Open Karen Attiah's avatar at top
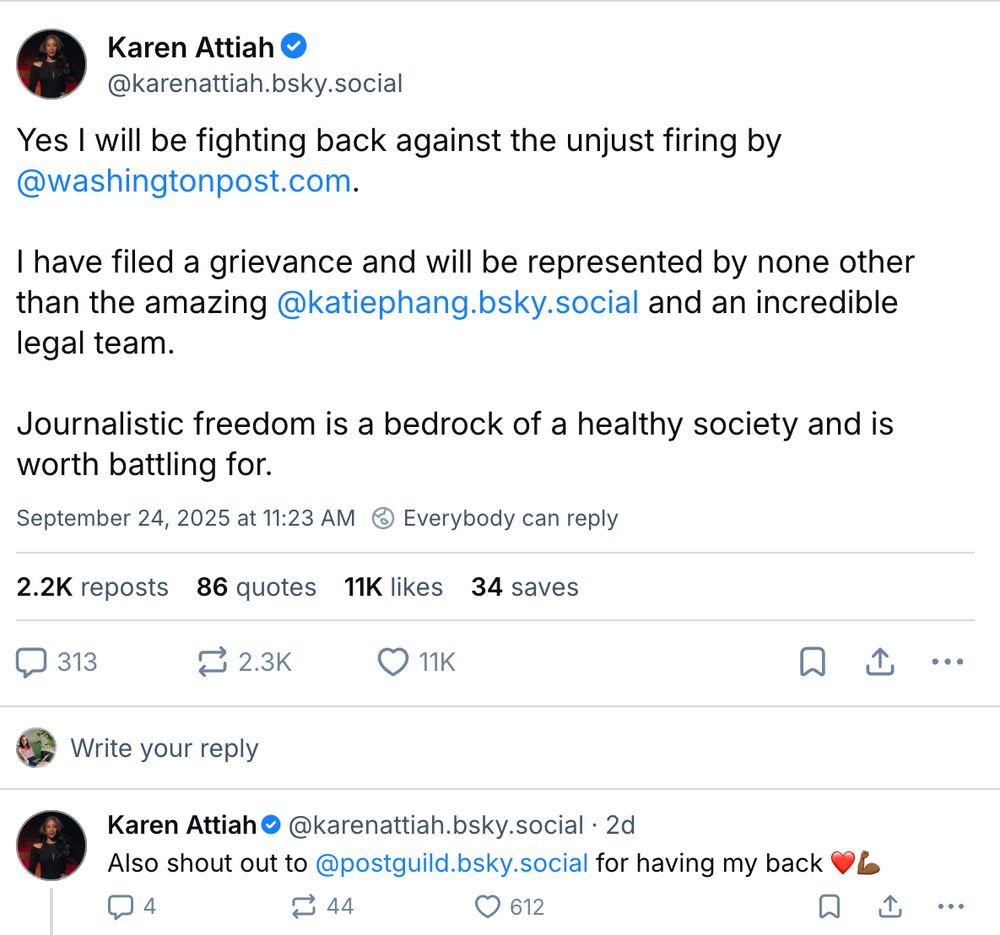The height and width of the screenshot is (935, 1000). (x=51, y=64)
